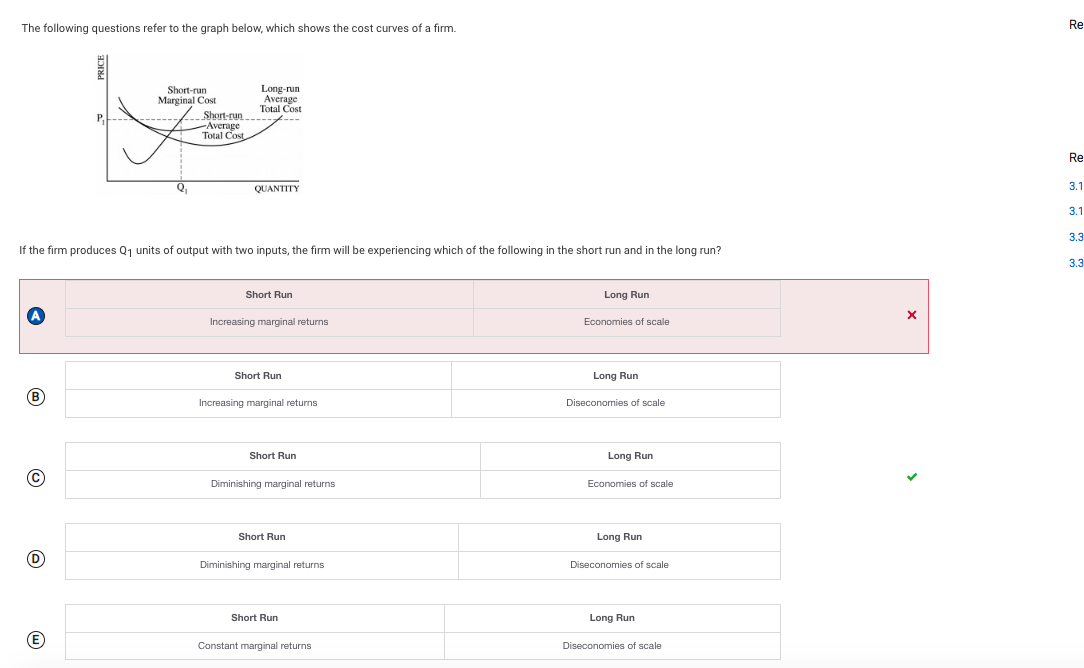Click the Long-run Average Total Cost label
1084x668 pixels.
[279, 99]
